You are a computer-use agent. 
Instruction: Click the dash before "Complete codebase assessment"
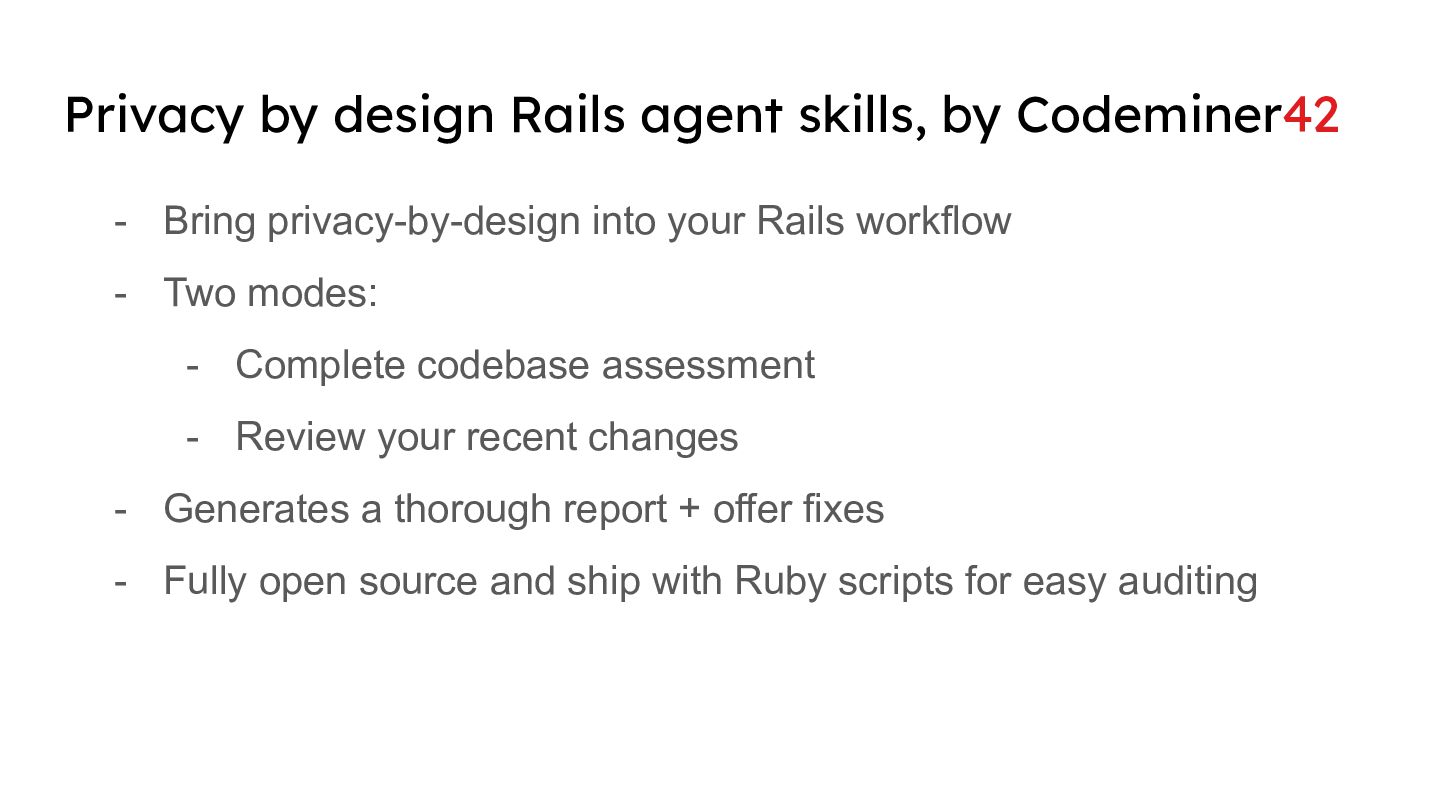193,365
